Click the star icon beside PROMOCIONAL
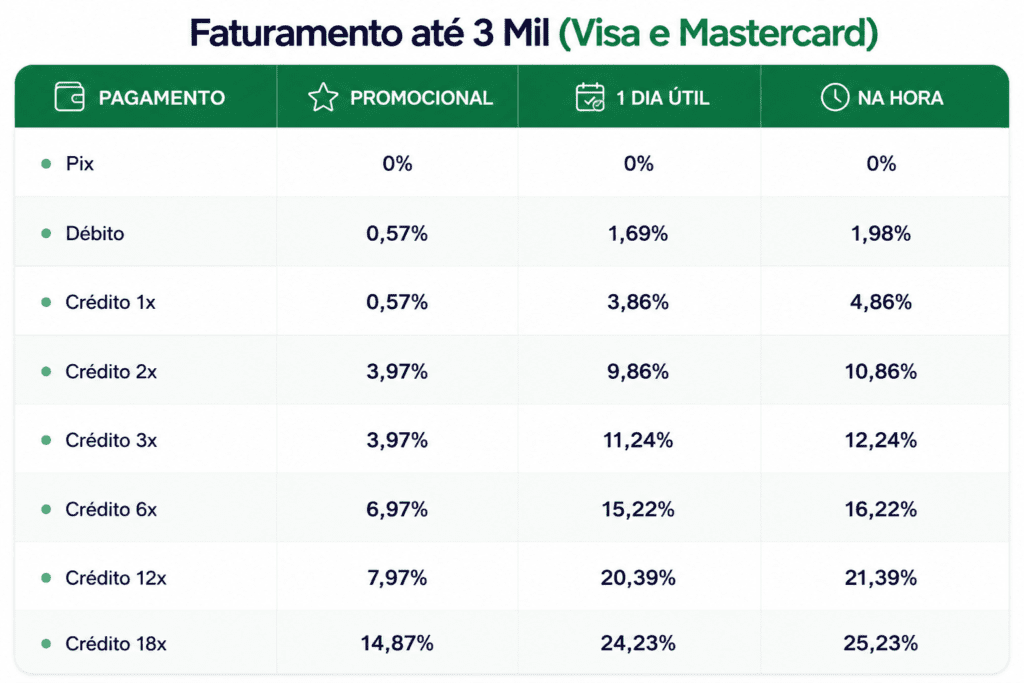The image size is (1024, 683). pyautogui.click(x=323, y=97)
